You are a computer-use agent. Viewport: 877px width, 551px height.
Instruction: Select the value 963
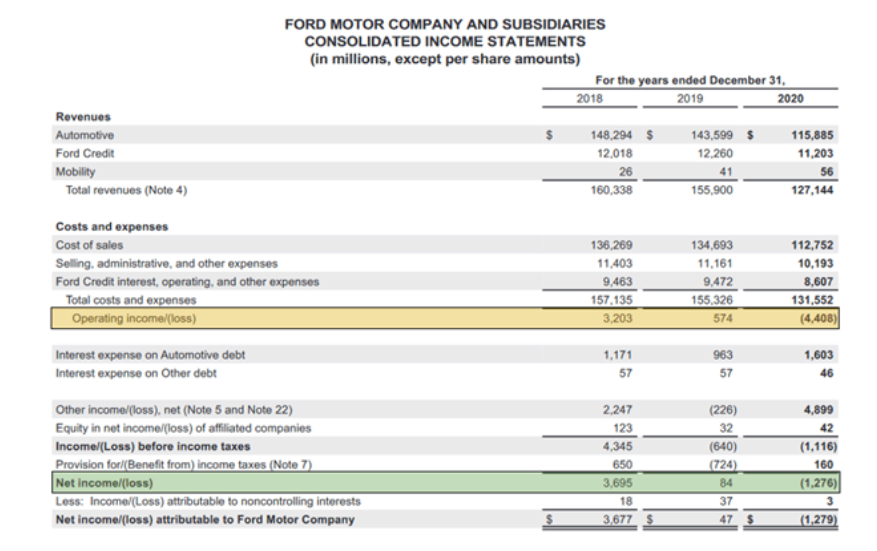723,355
